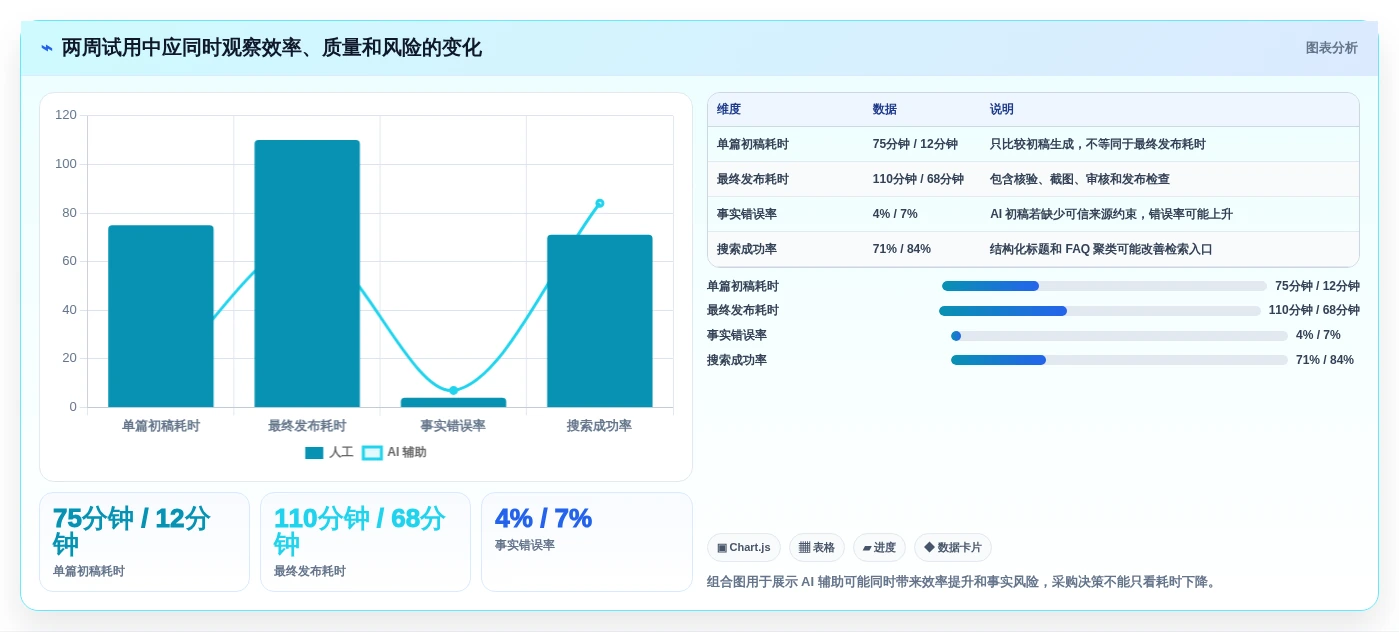Click the 最终发布耗时 progress bar
Viewport: 1399px width, 632px height.
pos(1100,311)
